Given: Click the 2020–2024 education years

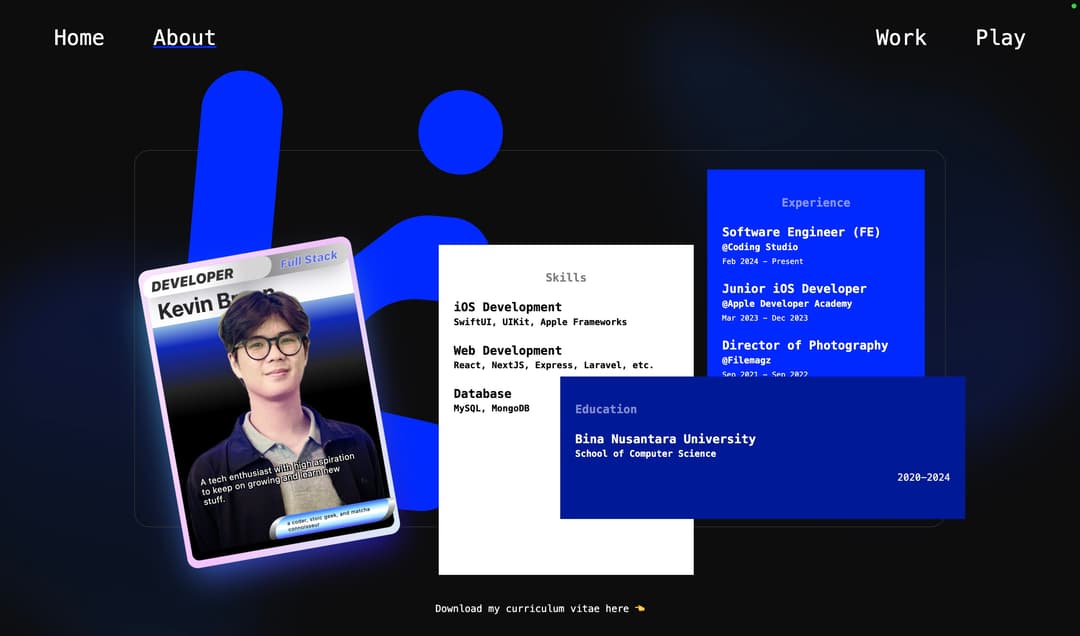Looking at the screenshot, I should click(x=923, y=477).
